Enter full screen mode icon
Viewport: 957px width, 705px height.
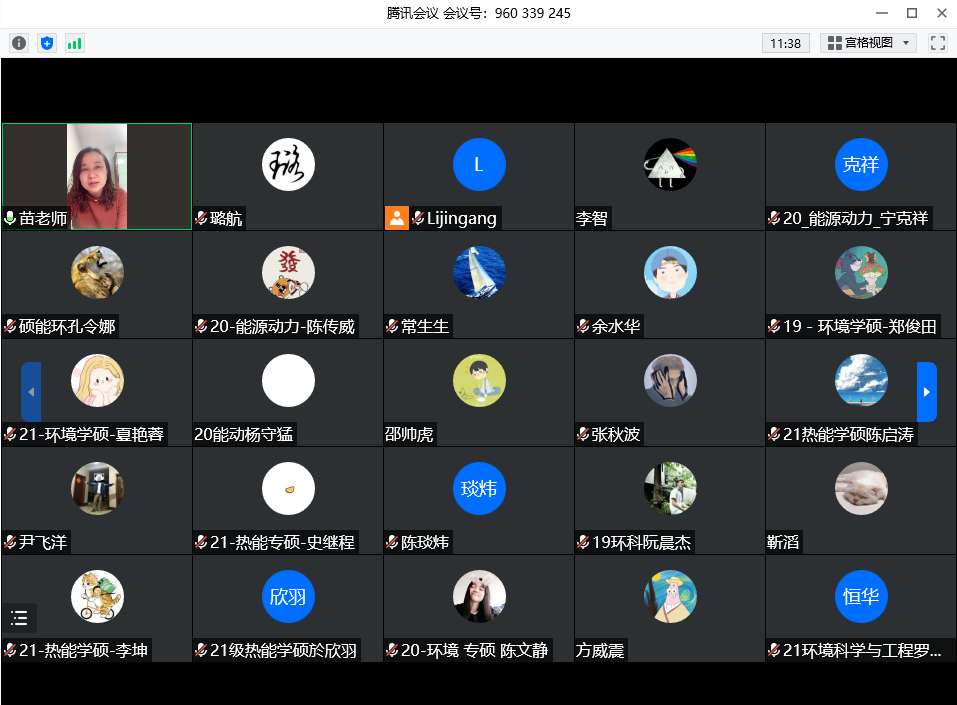937,43
